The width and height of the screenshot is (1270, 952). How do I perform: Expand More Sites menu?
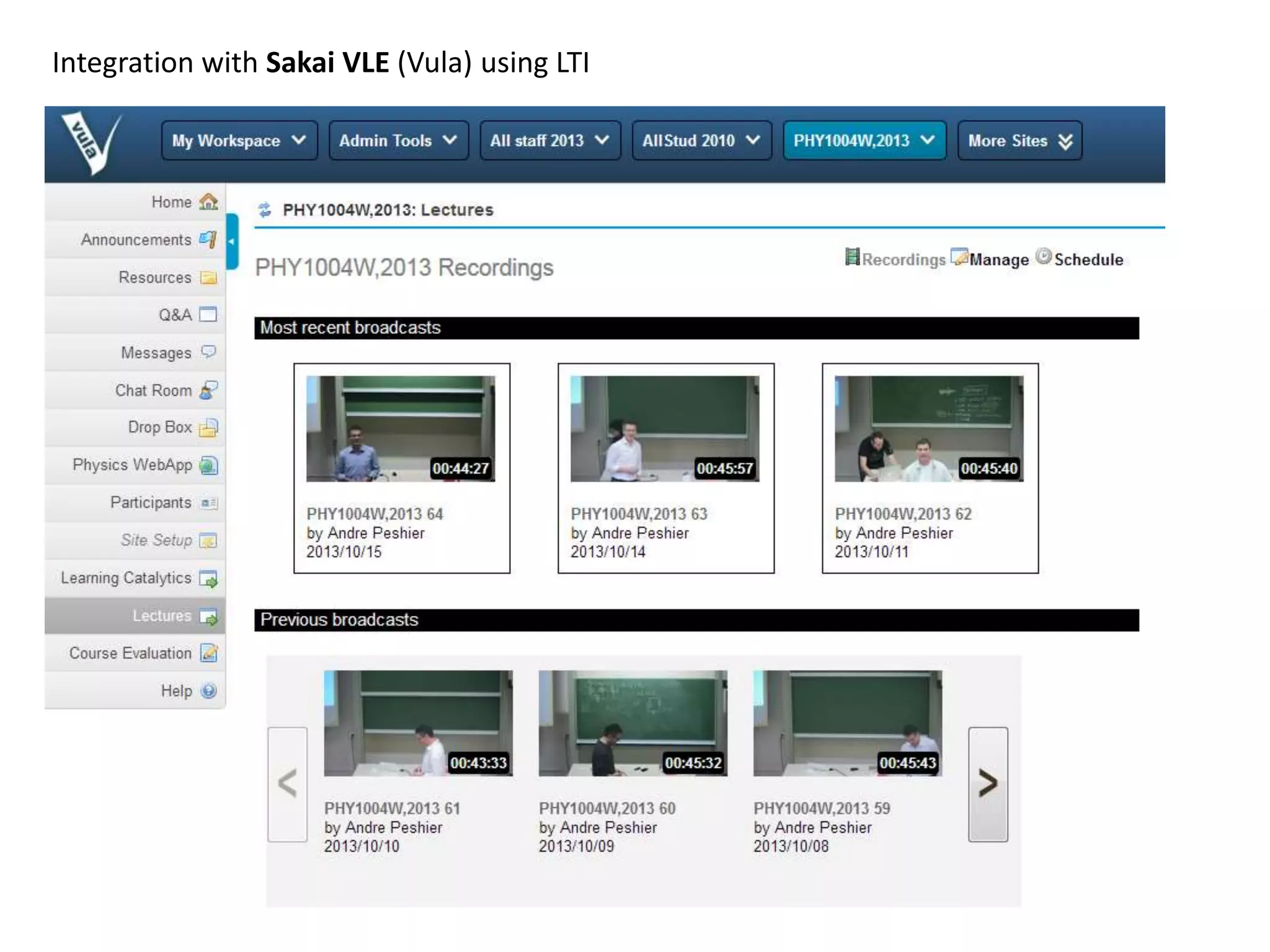pyautogui.click(x=1019, y=141)
